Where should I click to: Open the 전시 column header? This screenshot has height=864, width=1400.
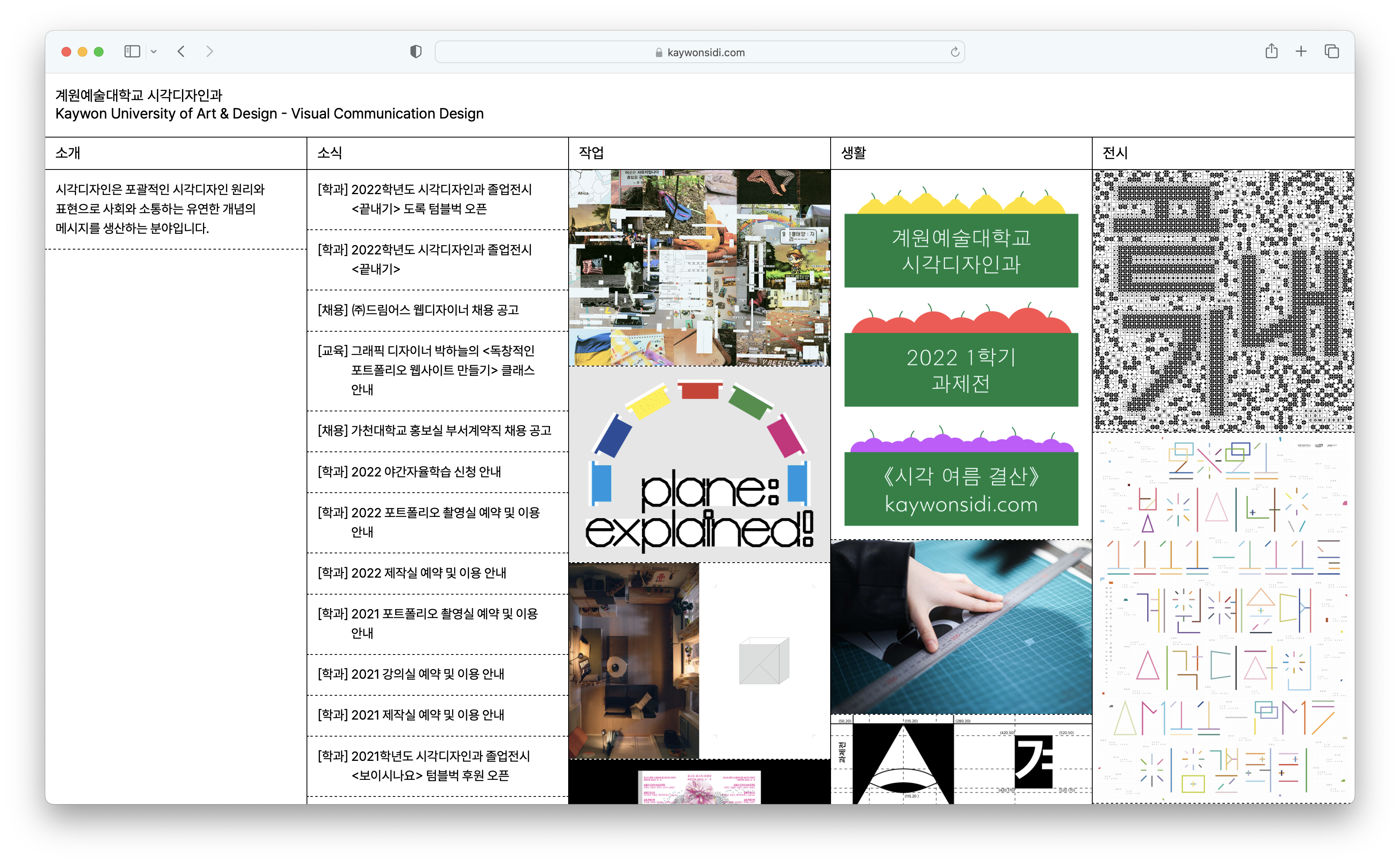[1115, 152]
